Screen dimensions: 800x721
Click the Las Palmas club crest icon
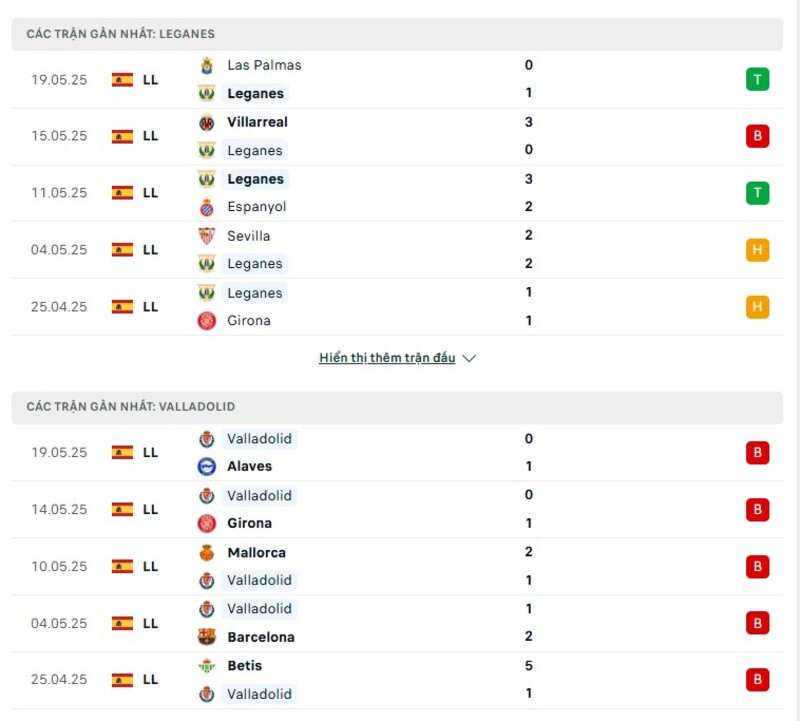click(207, 65)
